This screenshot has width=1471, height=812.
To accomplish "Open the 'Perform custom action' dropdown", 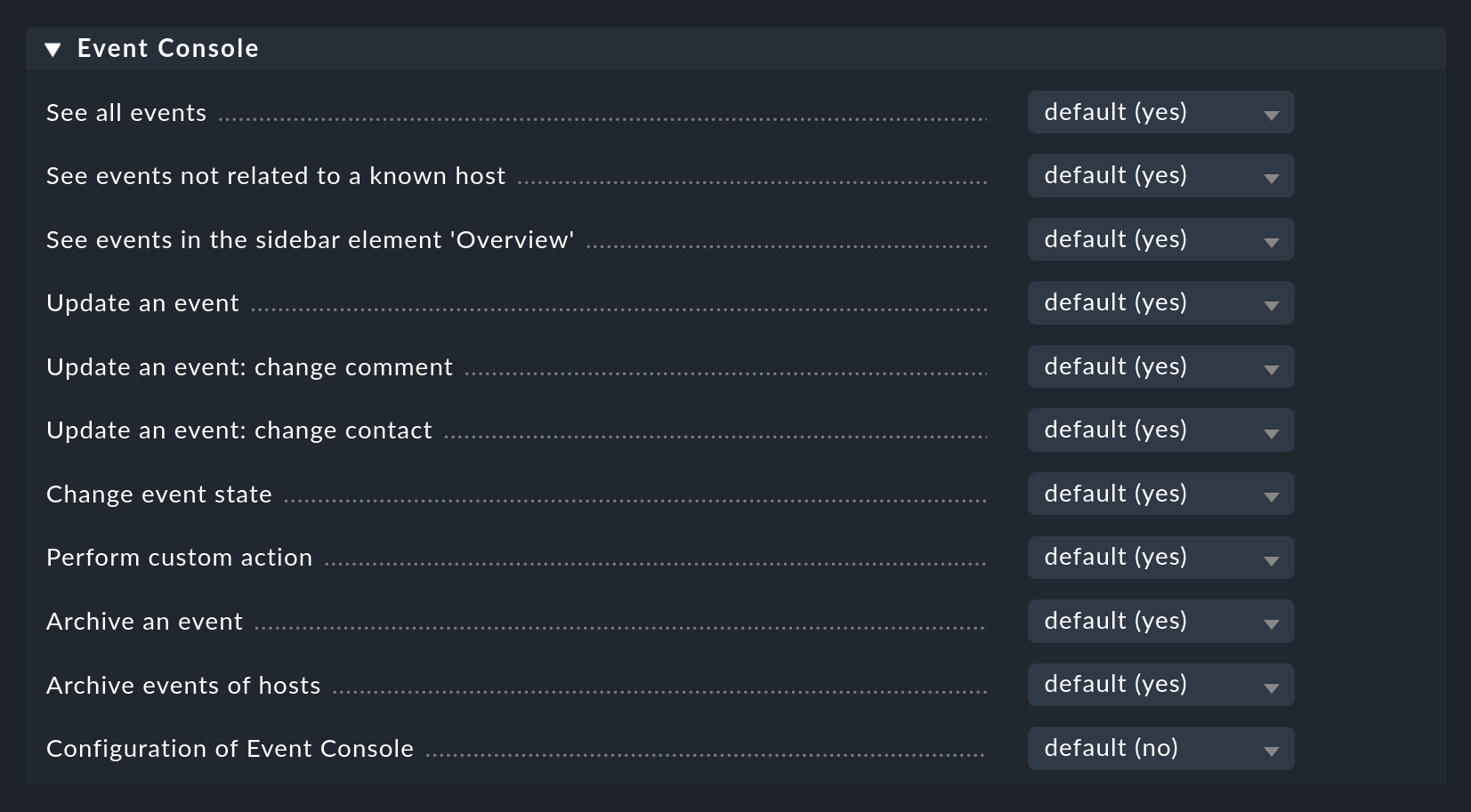I will pos(1160,557).
